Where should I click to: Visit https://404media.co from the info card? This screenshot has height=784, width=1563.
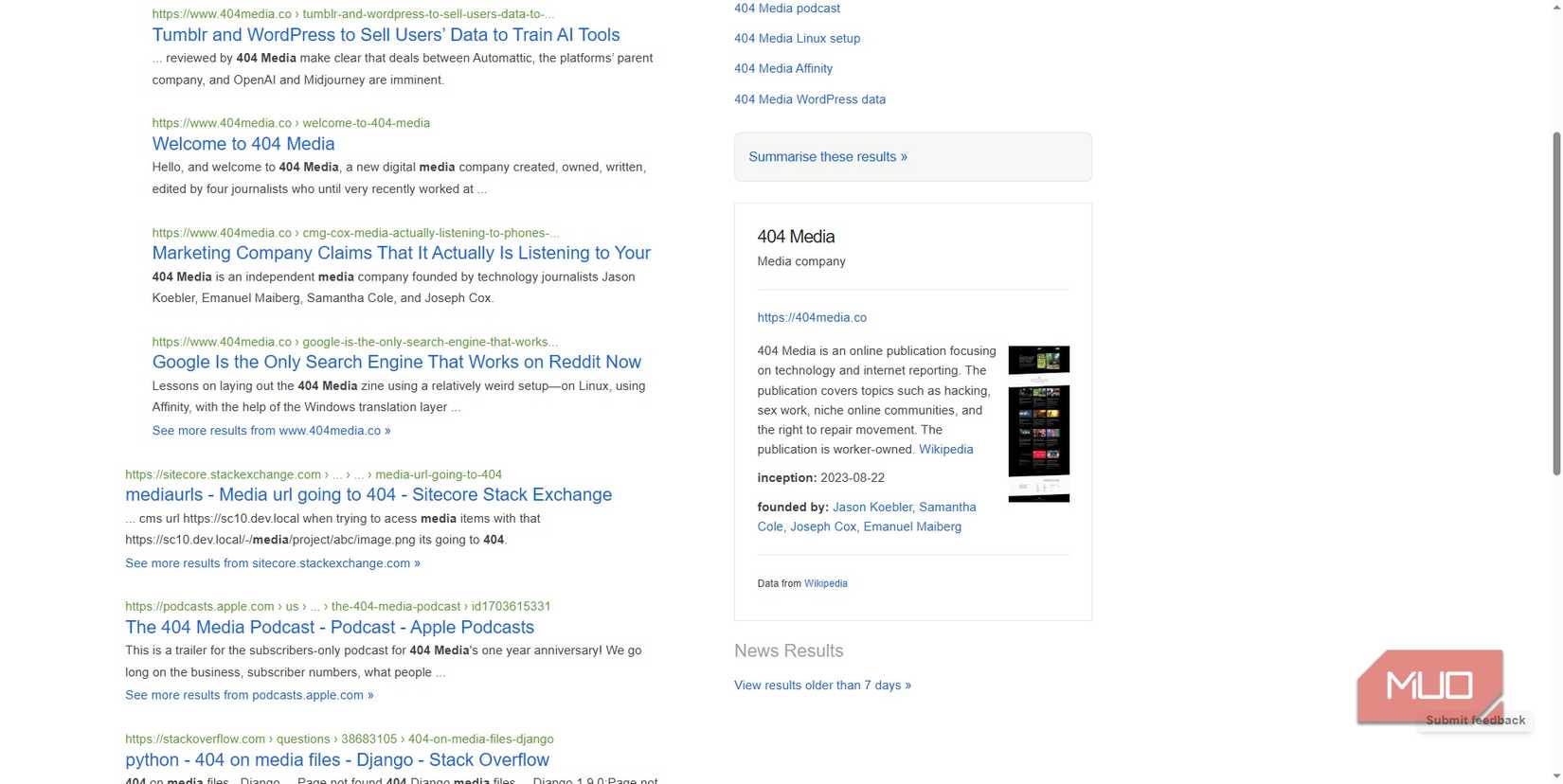[x=812, y=318]
